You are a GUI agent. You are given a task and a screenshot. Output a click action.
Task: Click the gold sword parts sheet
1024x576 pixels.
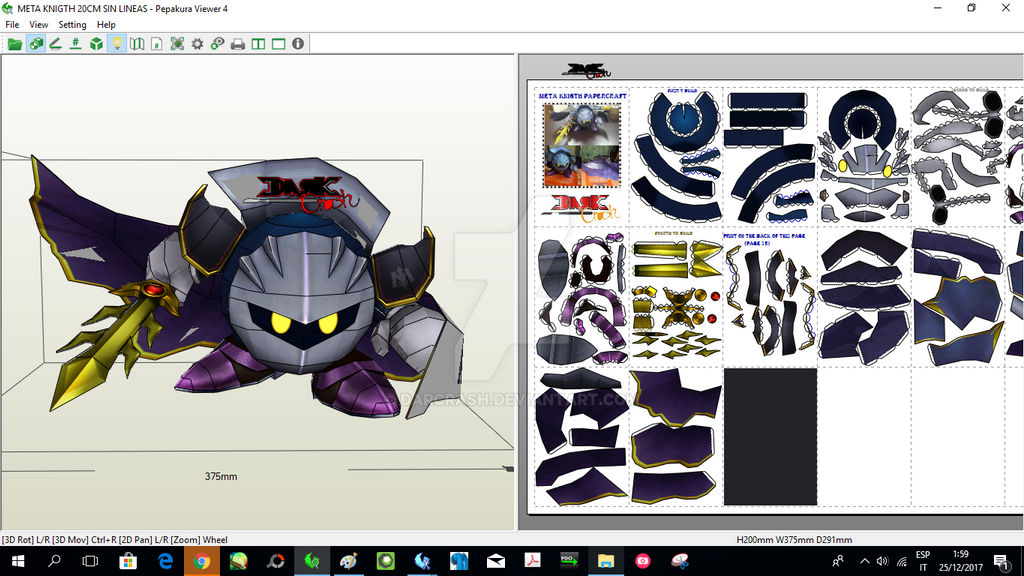(677, 297)
